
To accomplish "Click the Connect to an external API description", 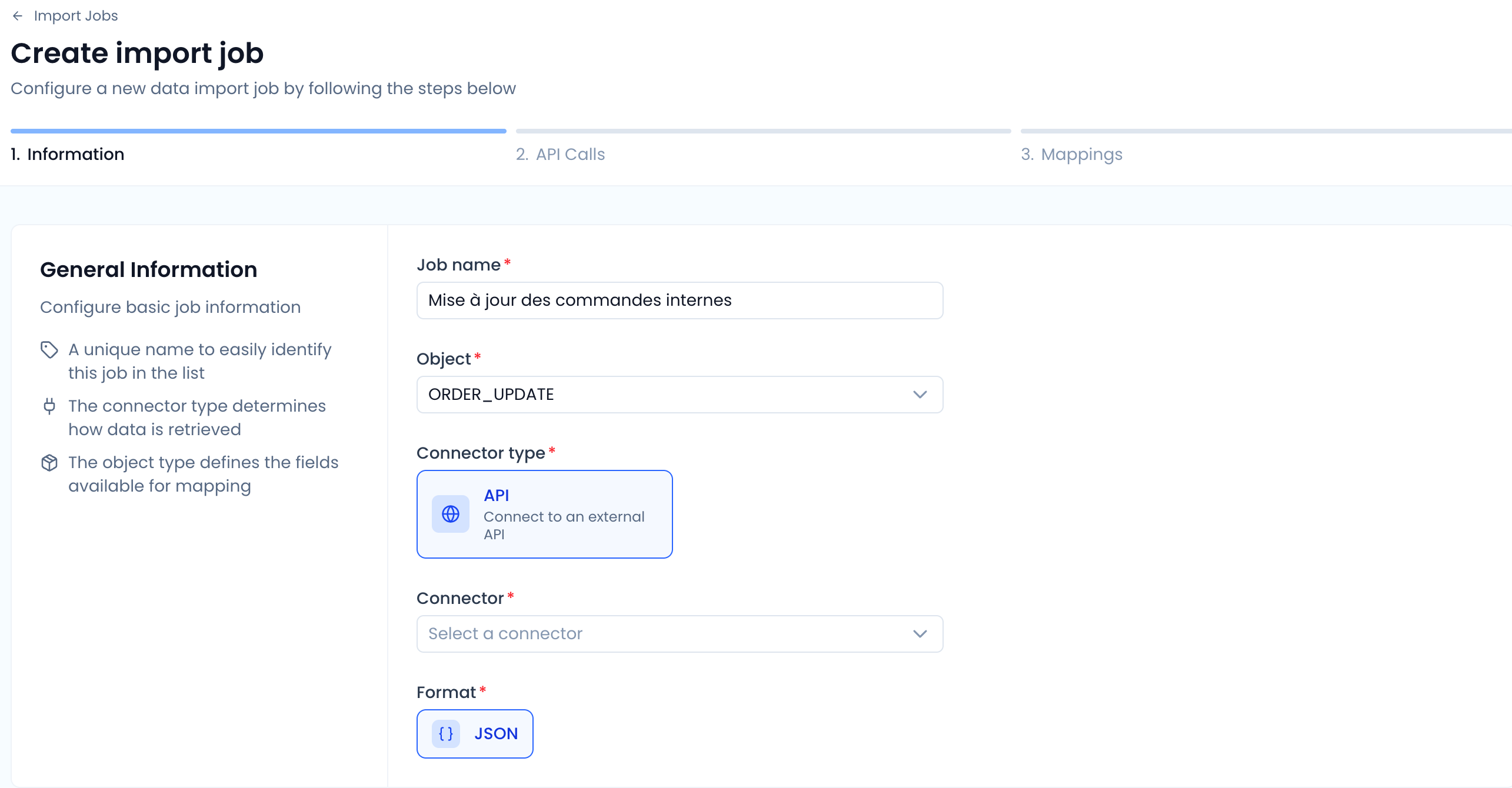I will click(564, 525).
